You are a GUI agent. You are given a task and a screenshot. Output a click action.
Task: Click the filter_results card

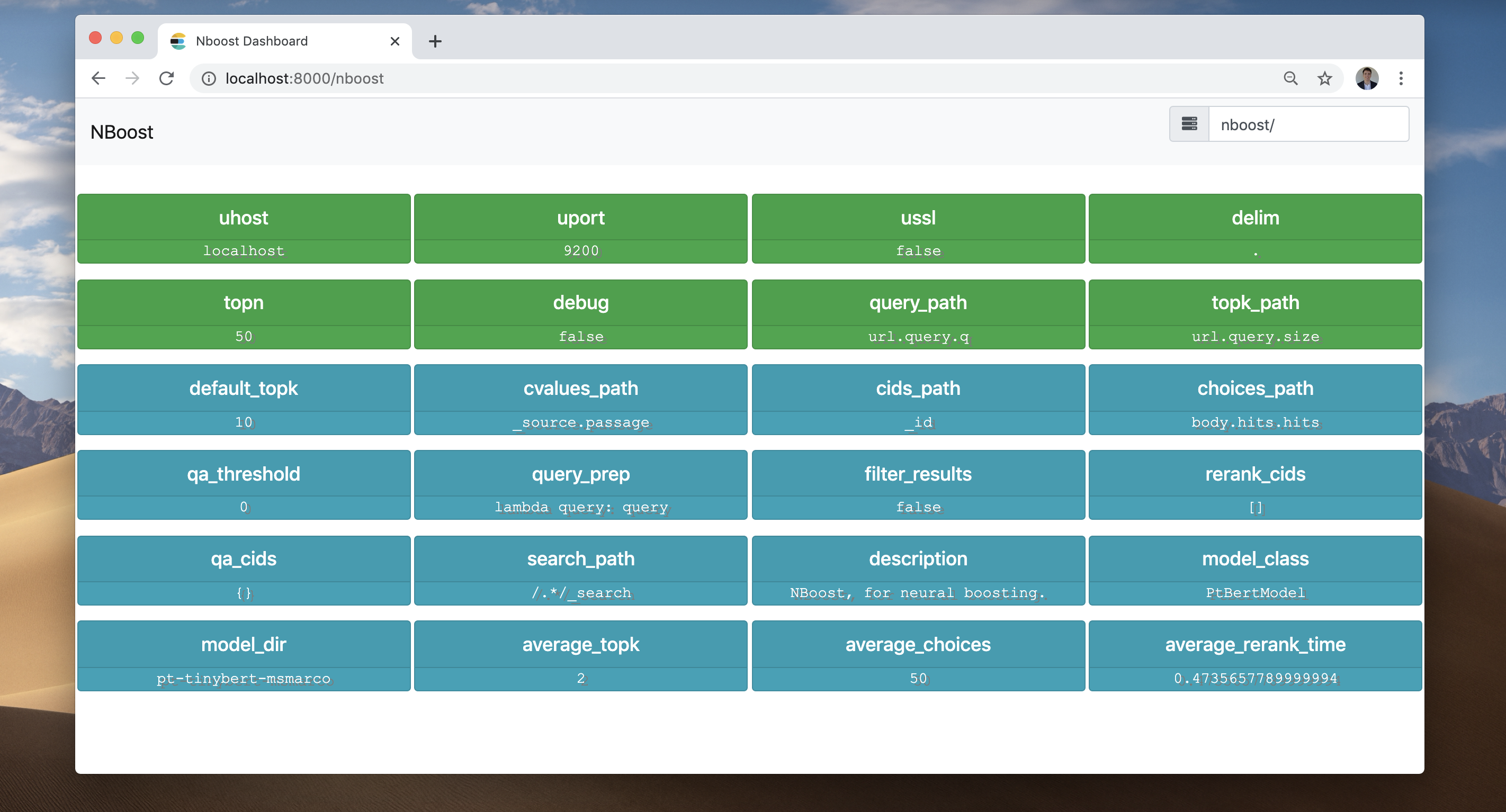pyautogui.click(x=918, y=485)
